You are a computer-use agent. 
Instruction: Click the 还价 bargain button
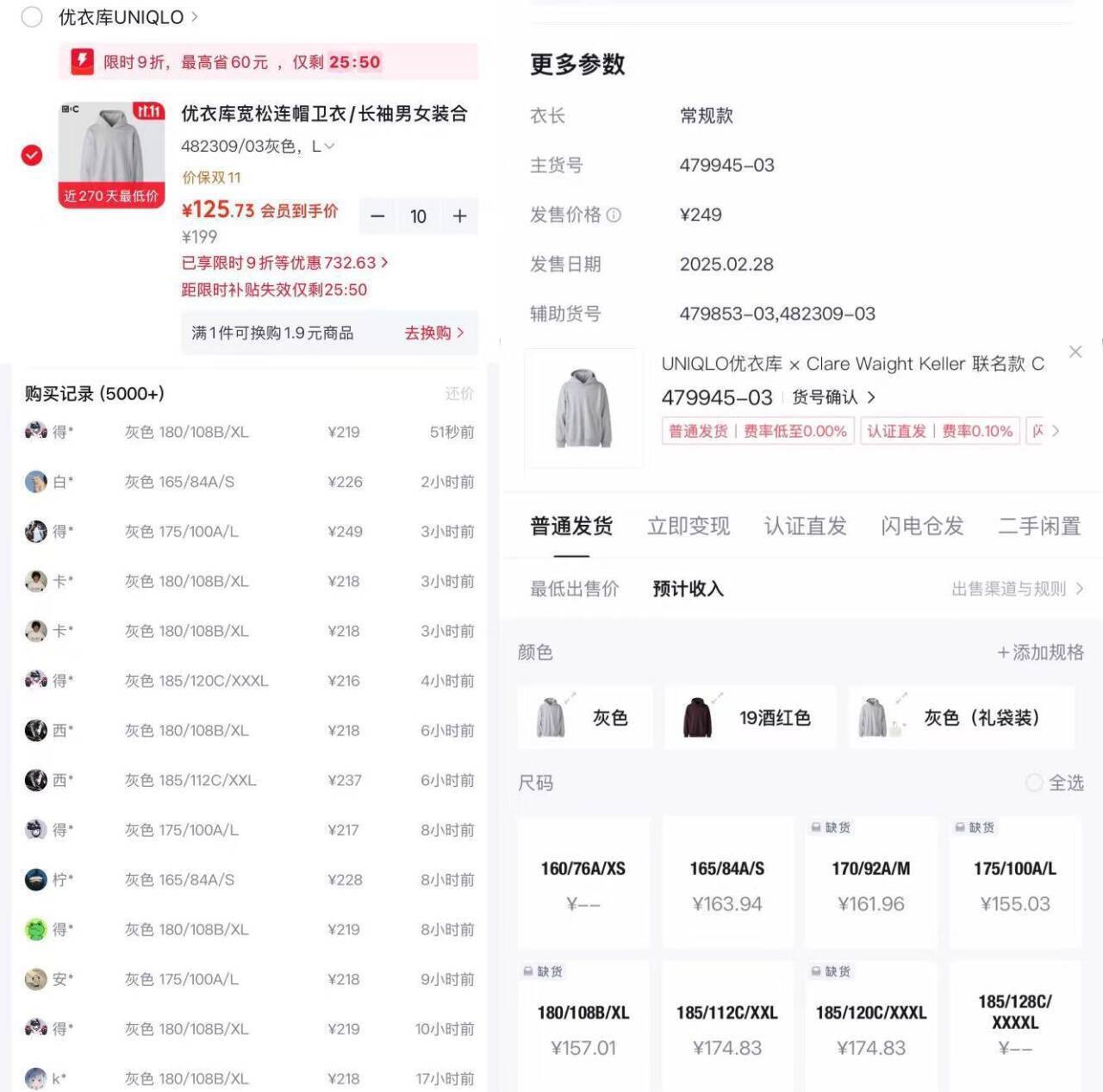[x=459, y=394]
